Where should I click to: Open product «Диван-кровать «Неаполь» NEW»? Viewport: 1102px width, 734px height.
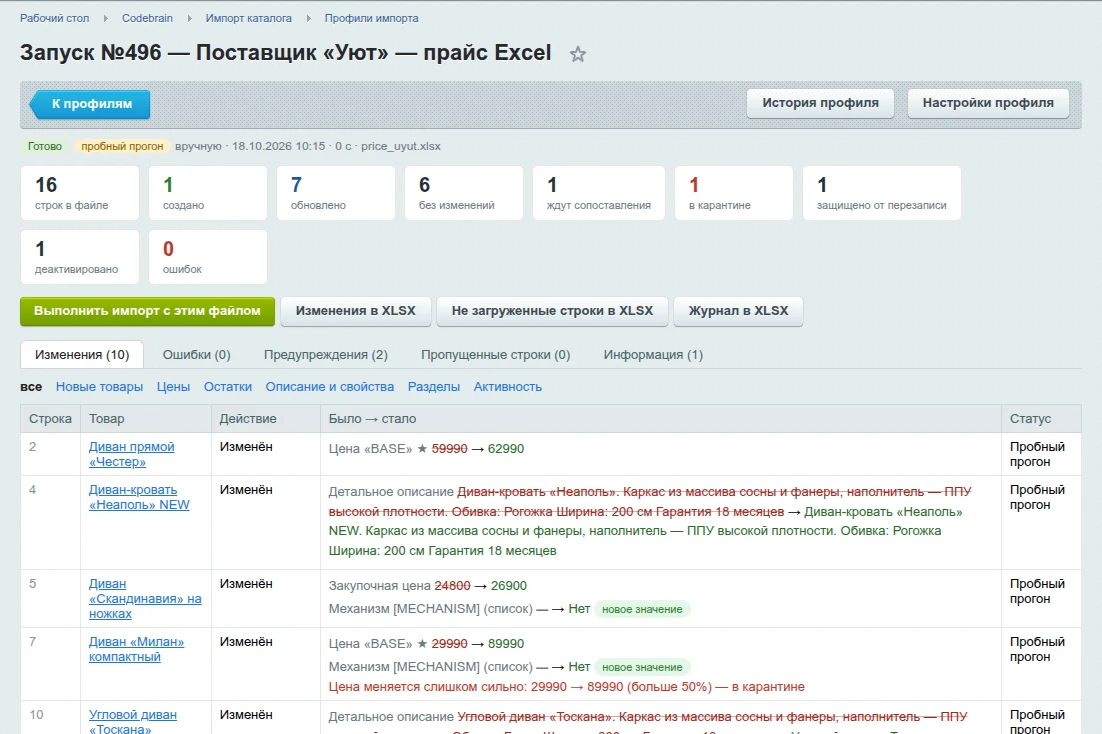click(x=139, y=498)
